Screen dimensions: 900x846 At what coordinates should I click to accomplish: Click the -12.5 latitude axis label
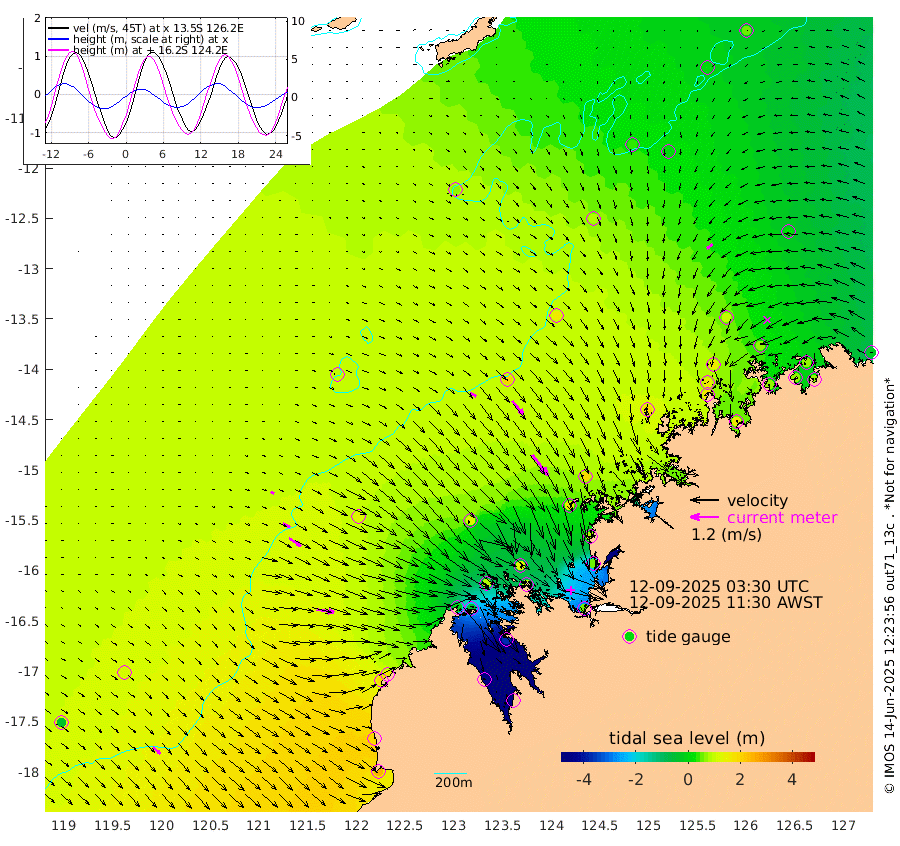[x=22, y=219]
